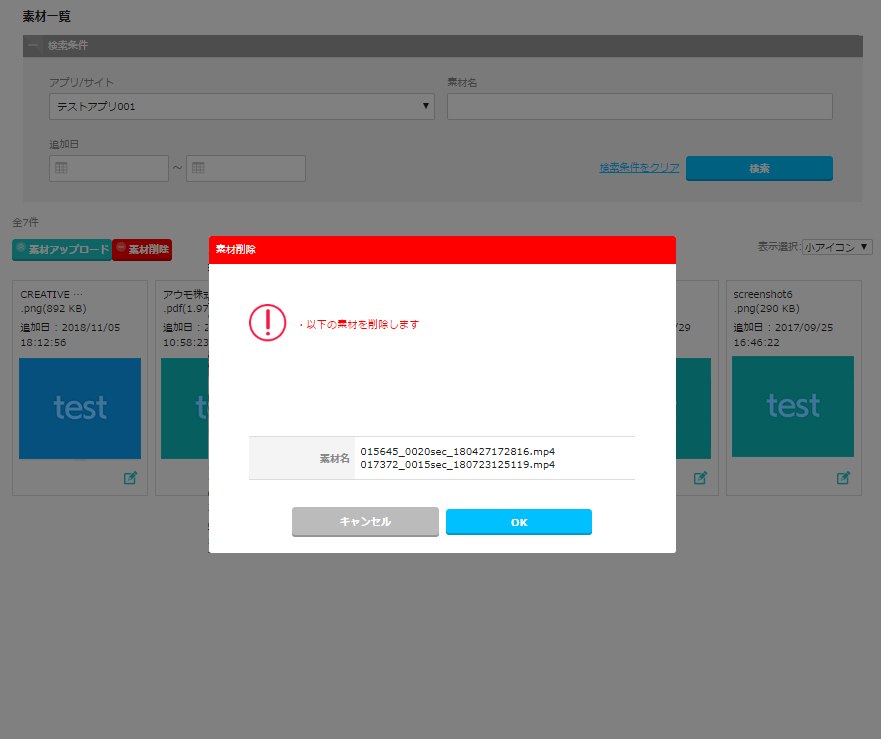Open calendar icon in start date field
Image resolution: width=881 pixels, height=739 pixels.
[x=61, y=168]
